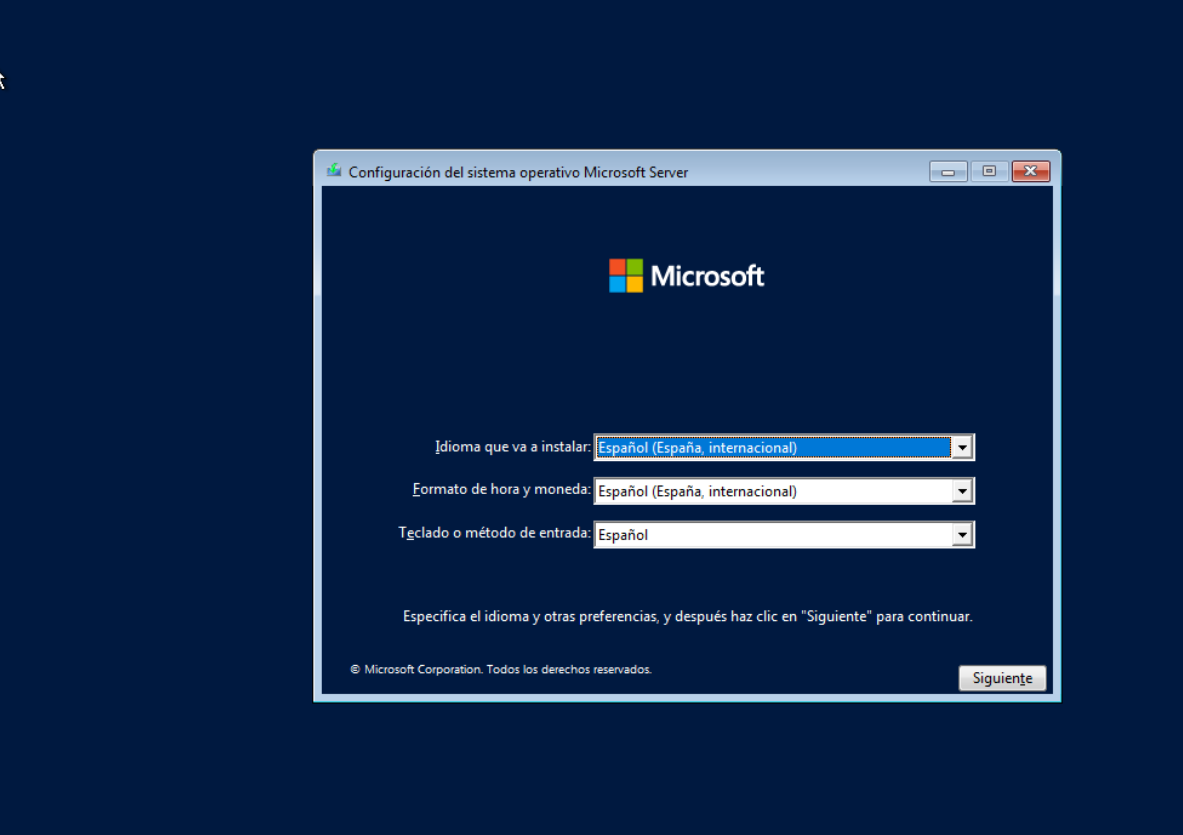Image resolution: width=1183 pixels, height=835 pixels.
Task: Open the 'Teclado o método de entrada' dropdown arrow
Action: (962, 535)
